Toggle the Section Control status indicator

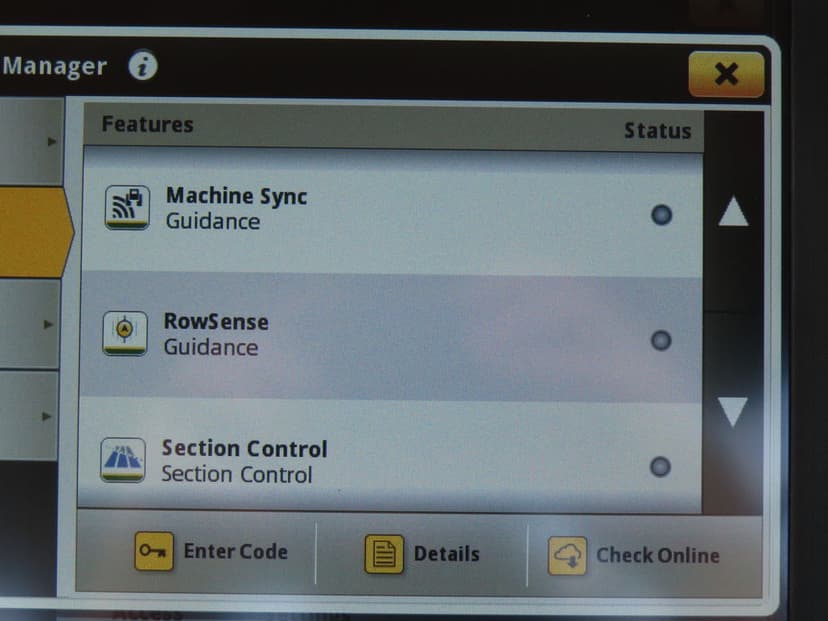coord(660,466)
